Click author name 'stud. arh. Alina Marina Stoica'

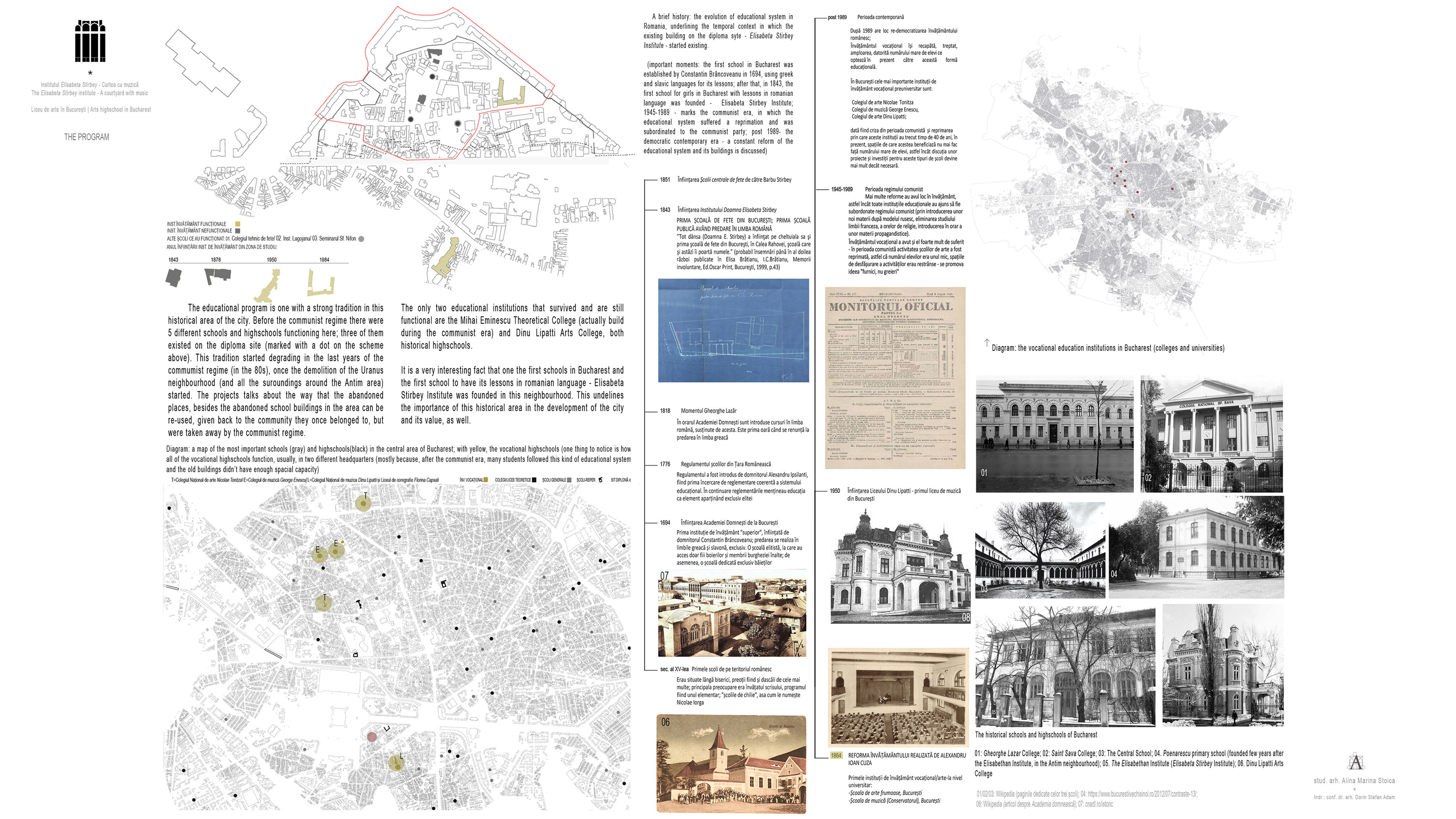click(1354, 781)
